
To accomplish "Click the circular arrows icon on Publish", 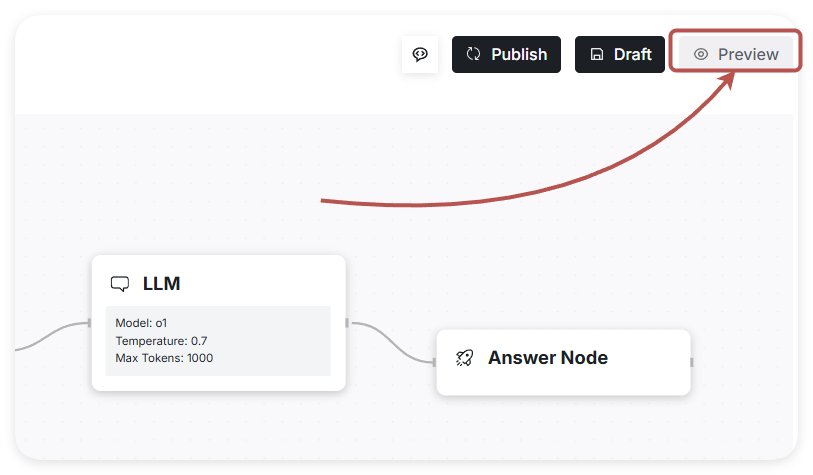I will pyautogui.click(x=474, y=54).
